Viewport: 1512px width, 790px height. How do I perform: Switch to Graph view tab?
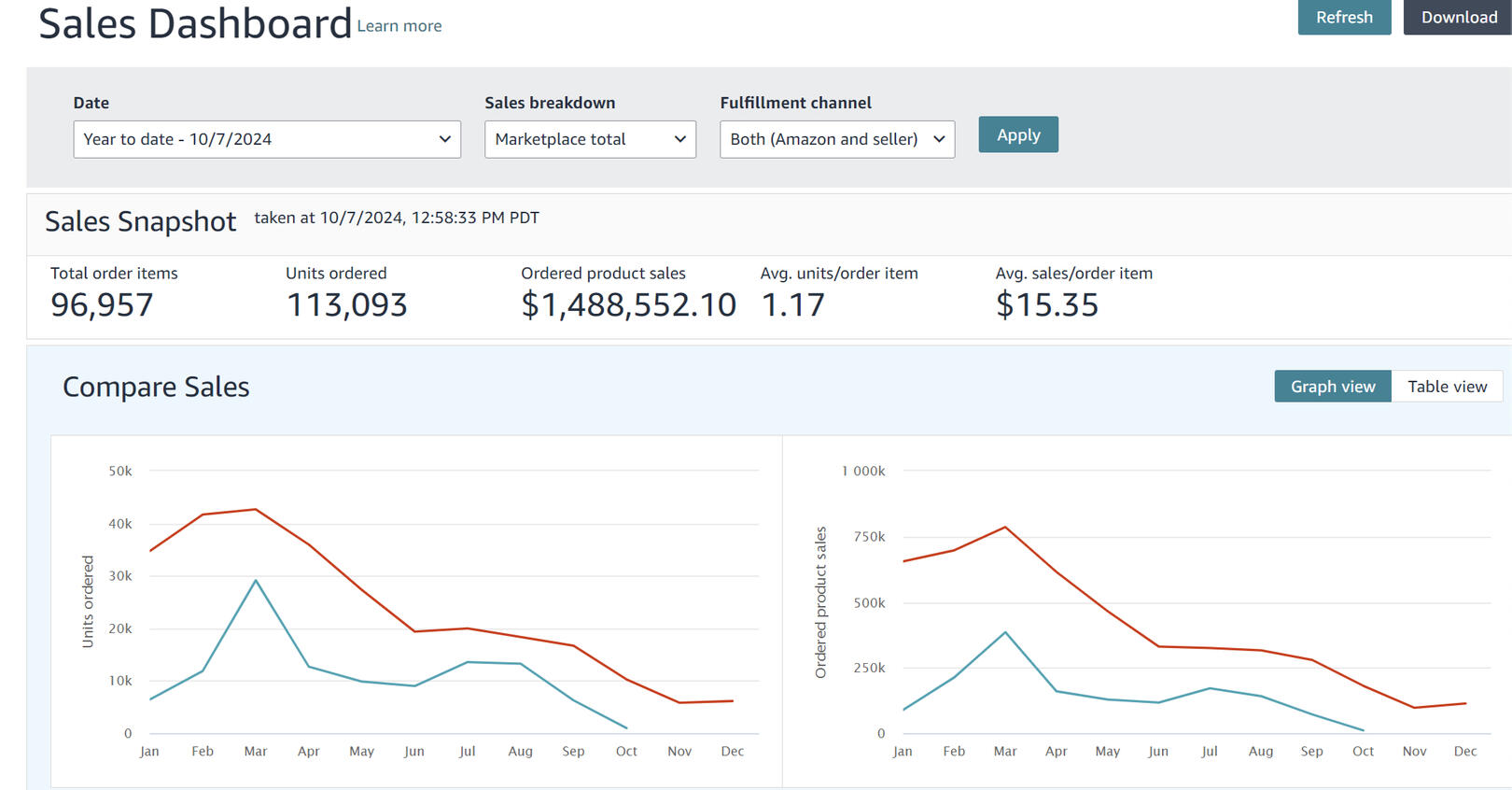(x=1332, y=387)
